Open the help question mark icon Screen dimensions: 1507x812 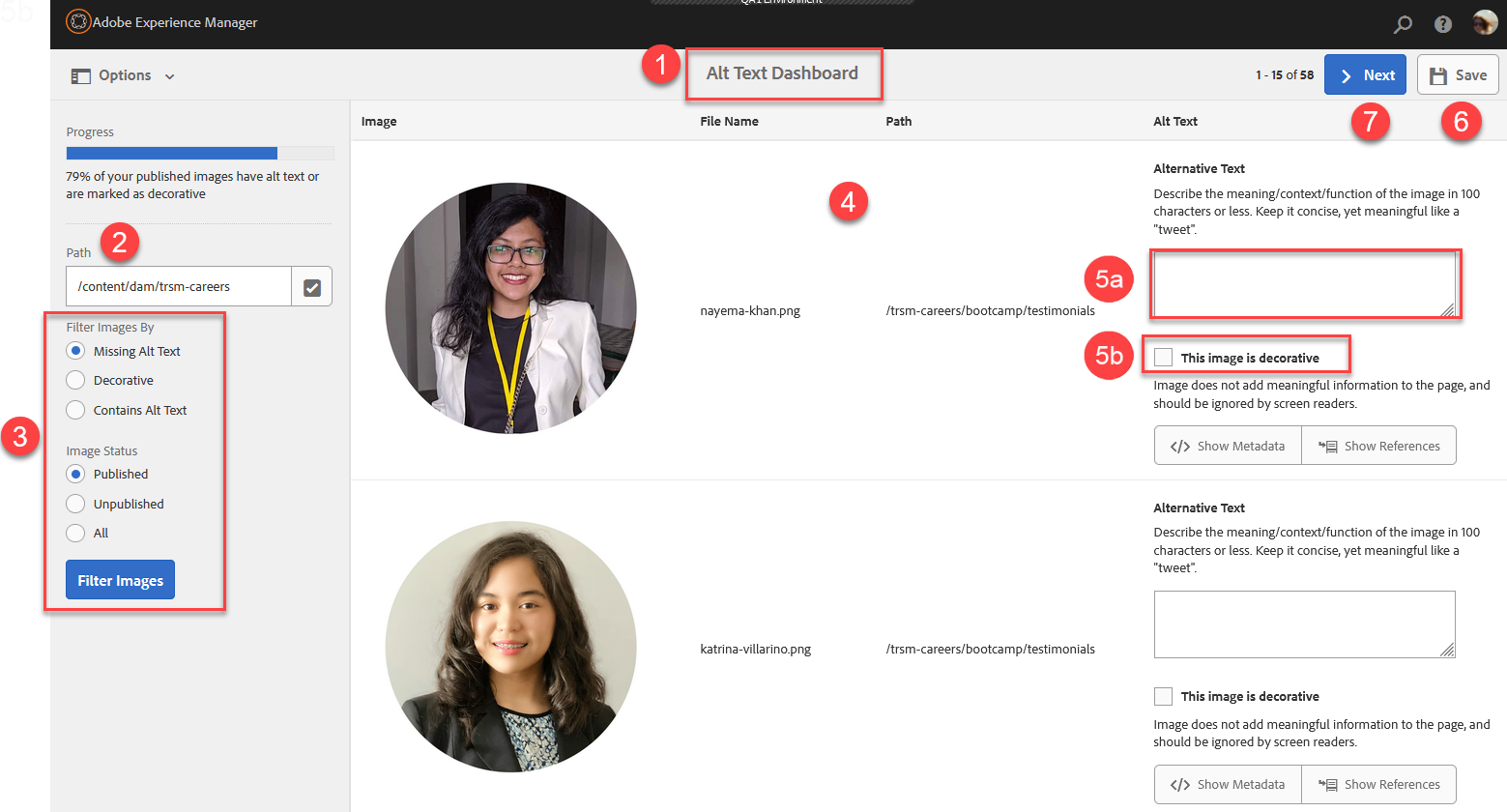1442,24
